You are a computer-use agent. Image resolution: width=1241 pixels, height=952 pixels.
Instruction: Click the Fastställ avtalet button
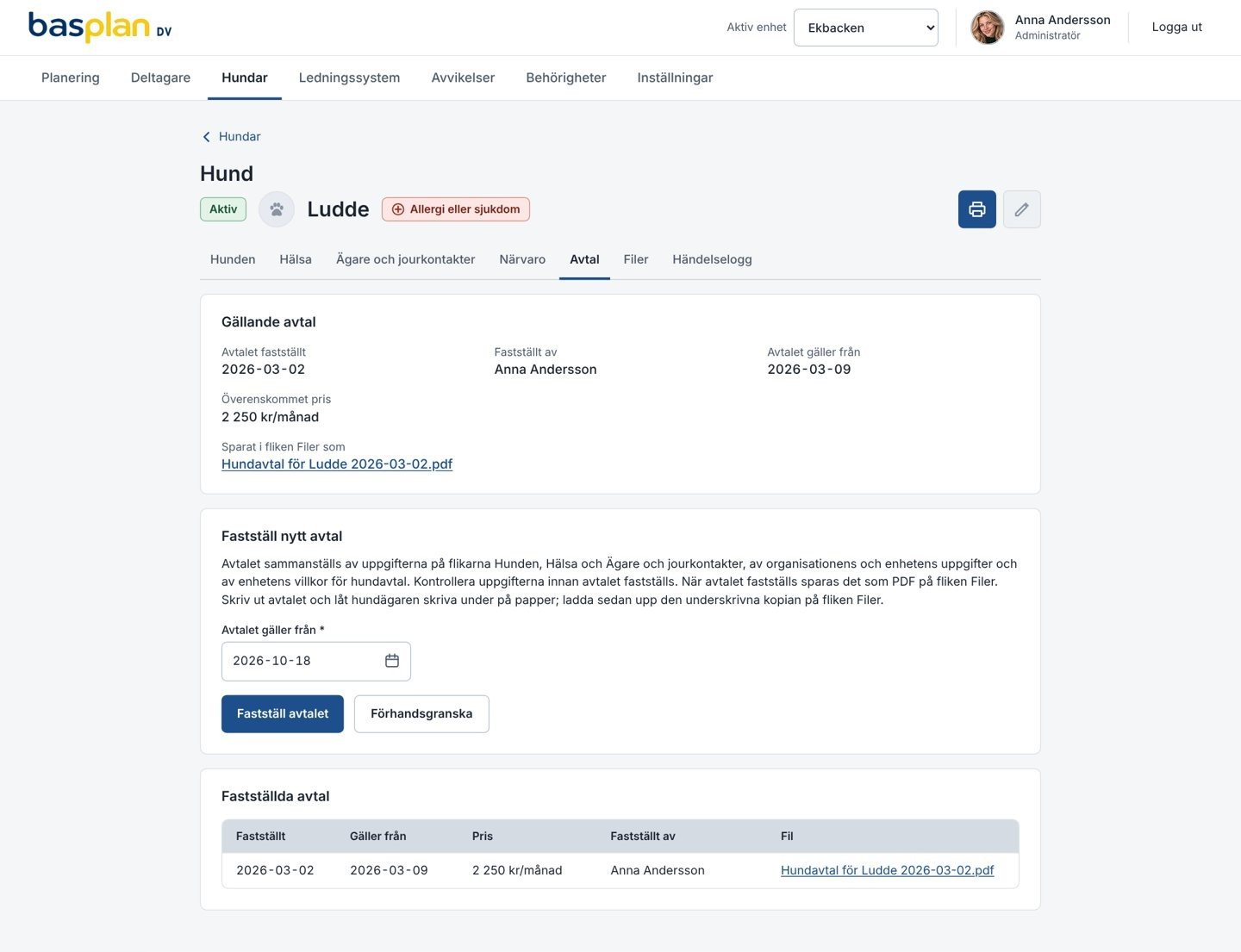coord(283,714)
